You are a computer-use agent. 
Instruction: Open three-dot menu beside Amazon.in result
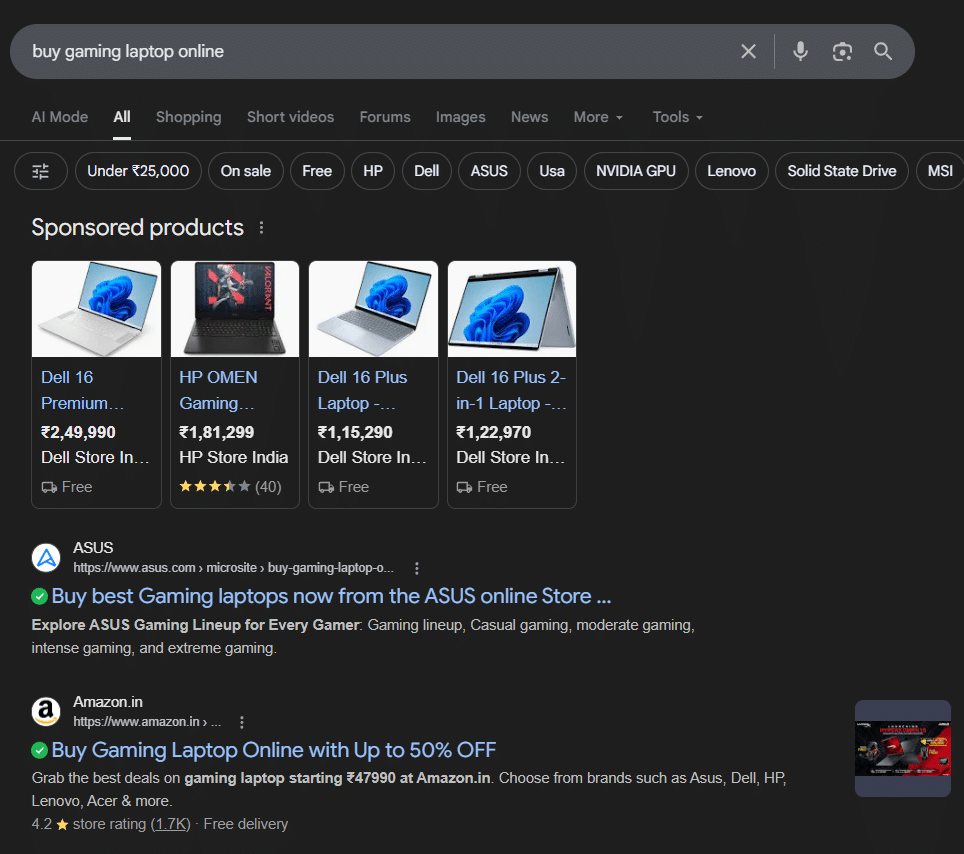(x=242, y=722)
